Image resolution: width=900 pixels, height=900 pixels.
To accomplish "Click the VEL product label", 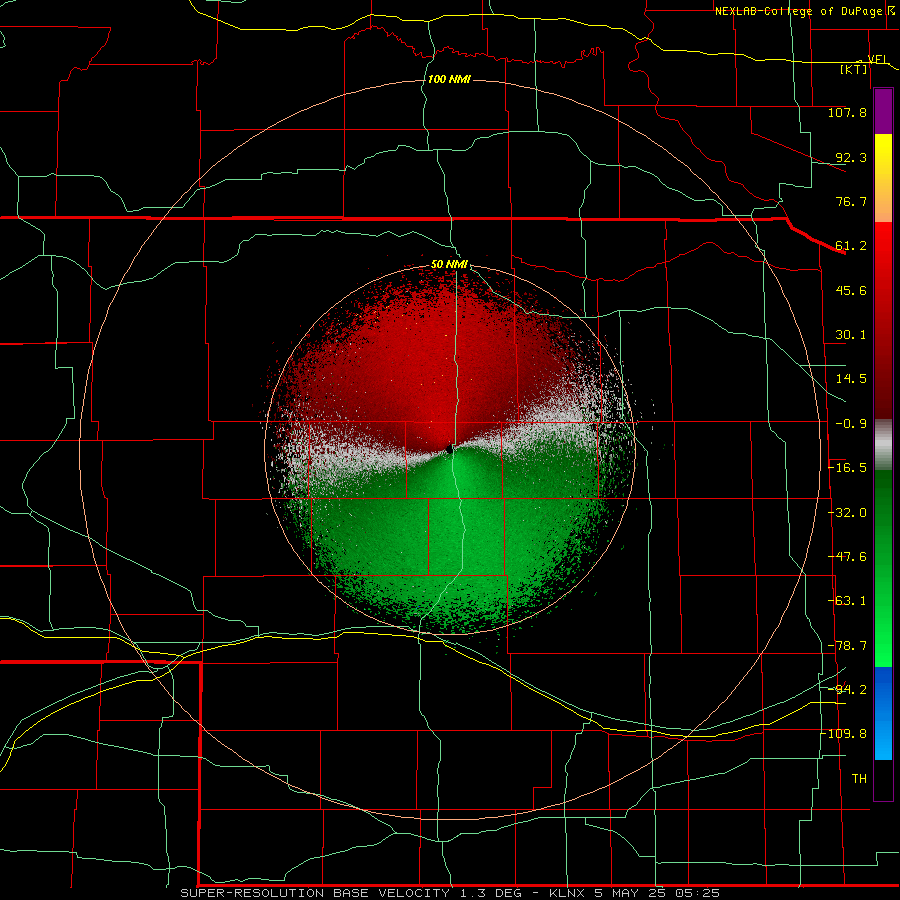I will click(x=878, y=59).
